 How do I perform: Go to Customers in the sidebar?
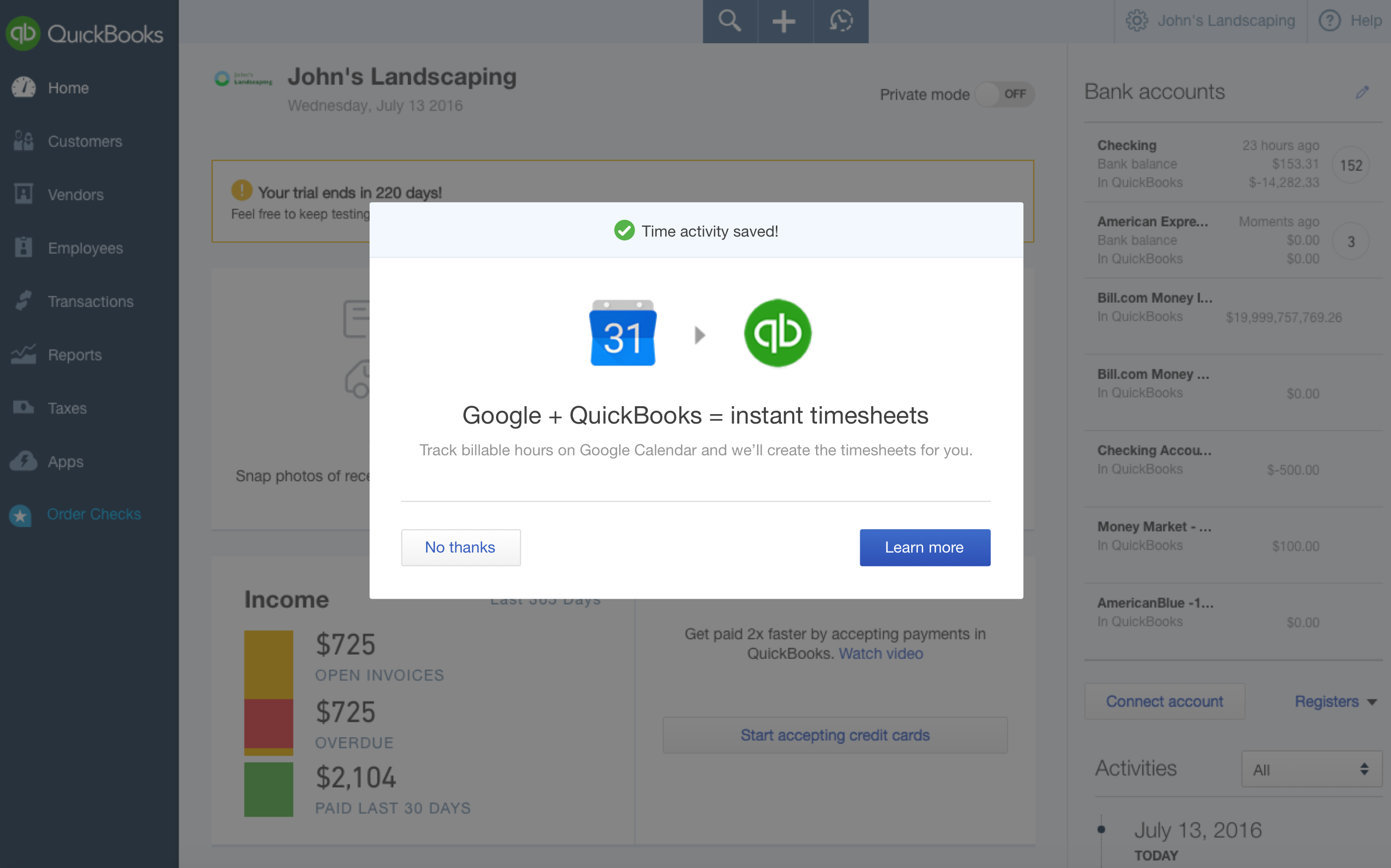[x=84, y=141]
